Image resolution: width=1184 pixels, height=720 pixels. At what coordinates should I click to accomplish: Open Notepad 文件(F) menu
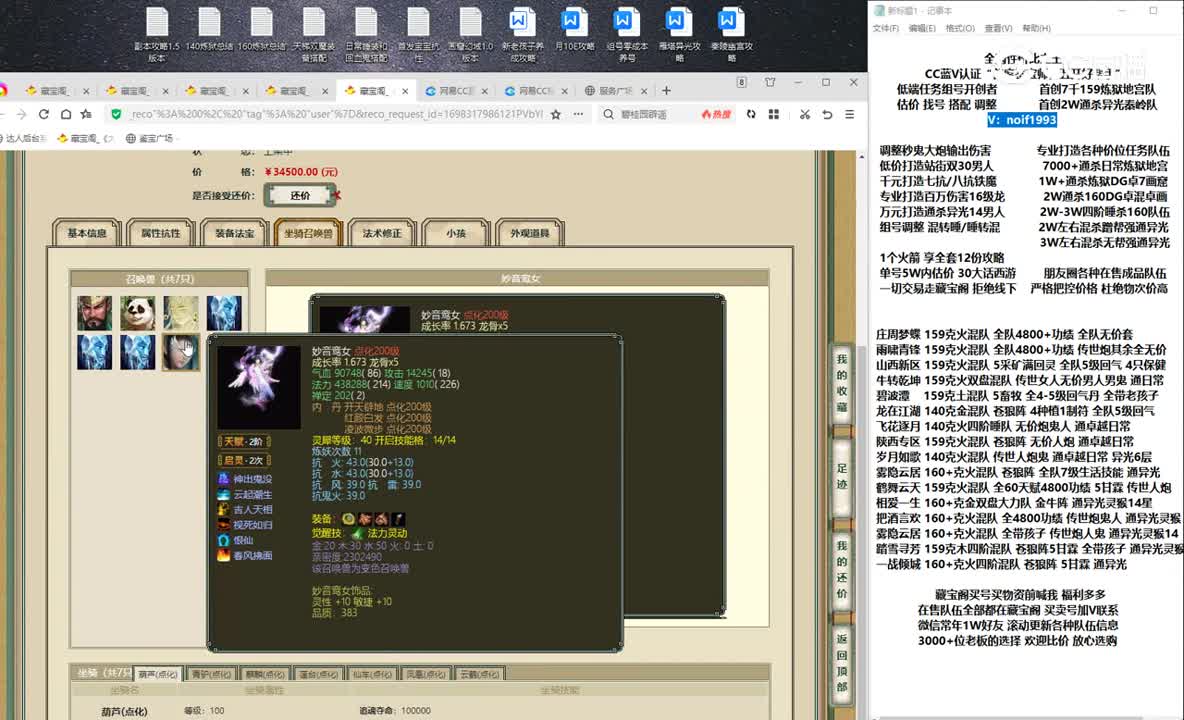click(886, 28)
